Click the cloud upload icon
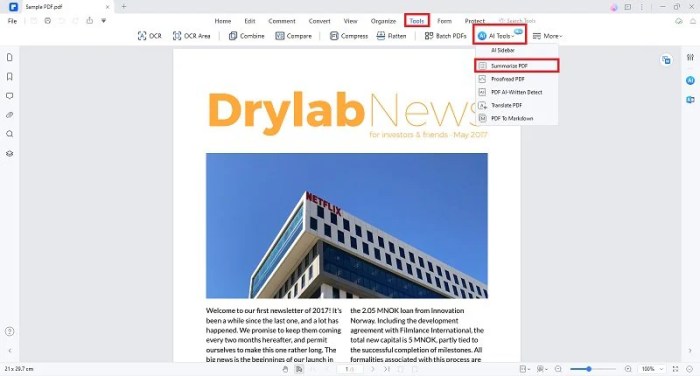Screen dimensions: 700x376 click(x=679, y=21)
